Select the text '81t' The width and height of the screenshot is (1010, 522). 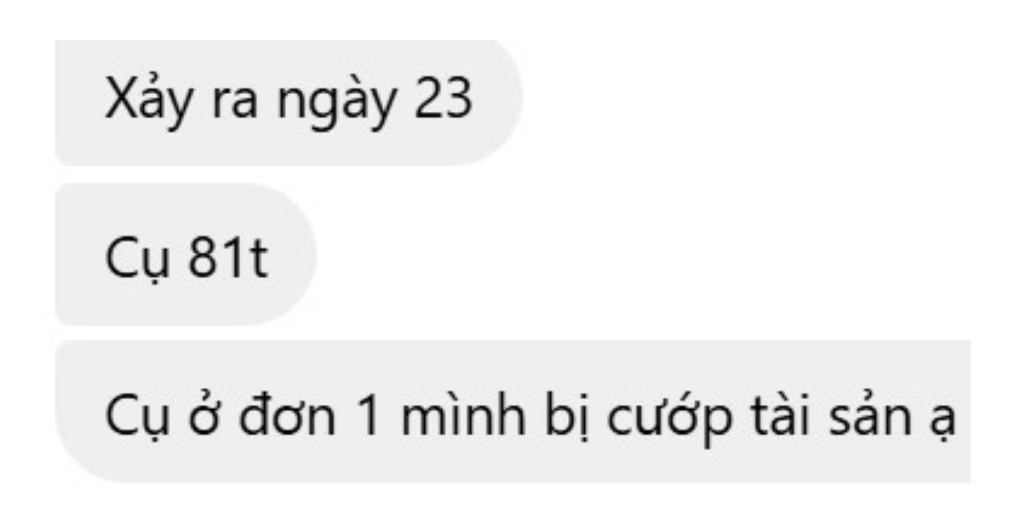[227, 258]
